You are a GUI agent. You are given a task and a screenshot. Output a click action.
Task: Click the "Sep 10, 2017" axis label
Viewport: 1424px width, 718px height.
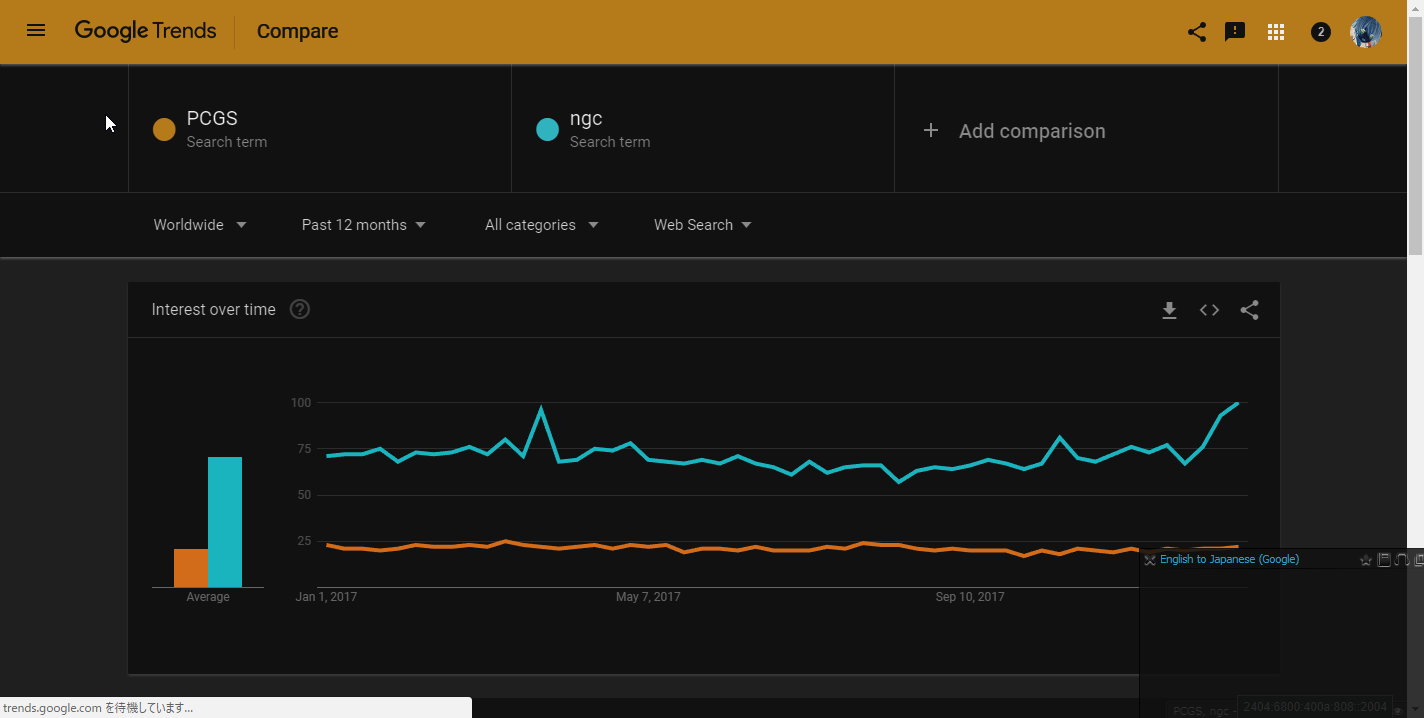pos(970,597)
